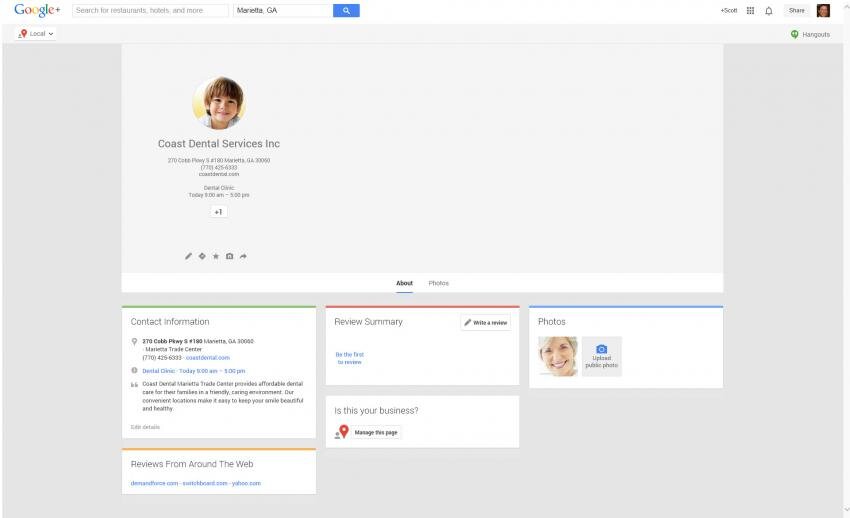Image resolution: width=850 pixels, height=518 pixels.
Task: Click the coastdental.com link under business name
Action: [x=219, y=174]
